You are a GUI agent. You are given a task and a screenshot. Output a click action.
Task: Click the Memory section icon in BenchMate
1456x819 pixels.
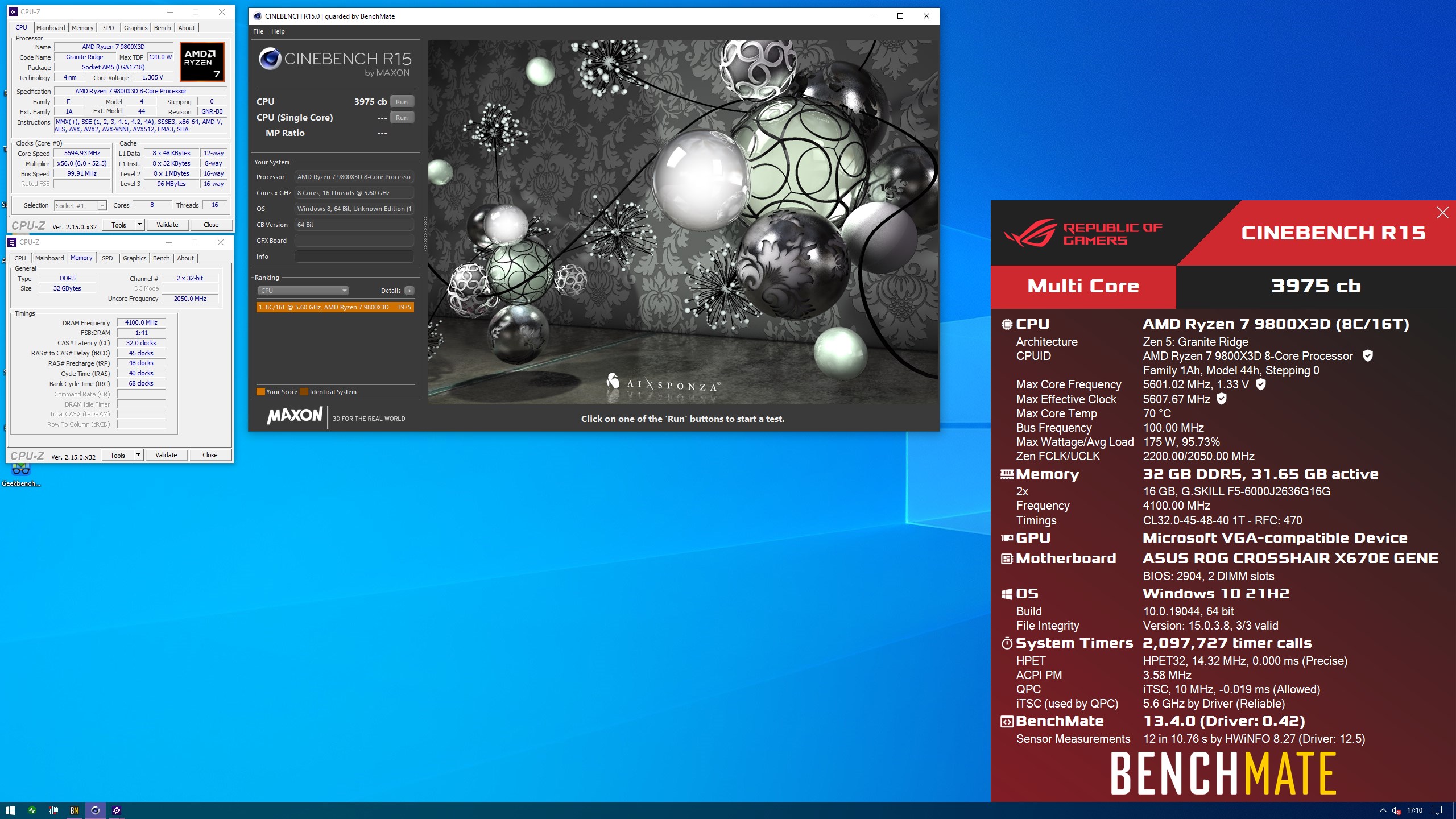pos(1007,474)
